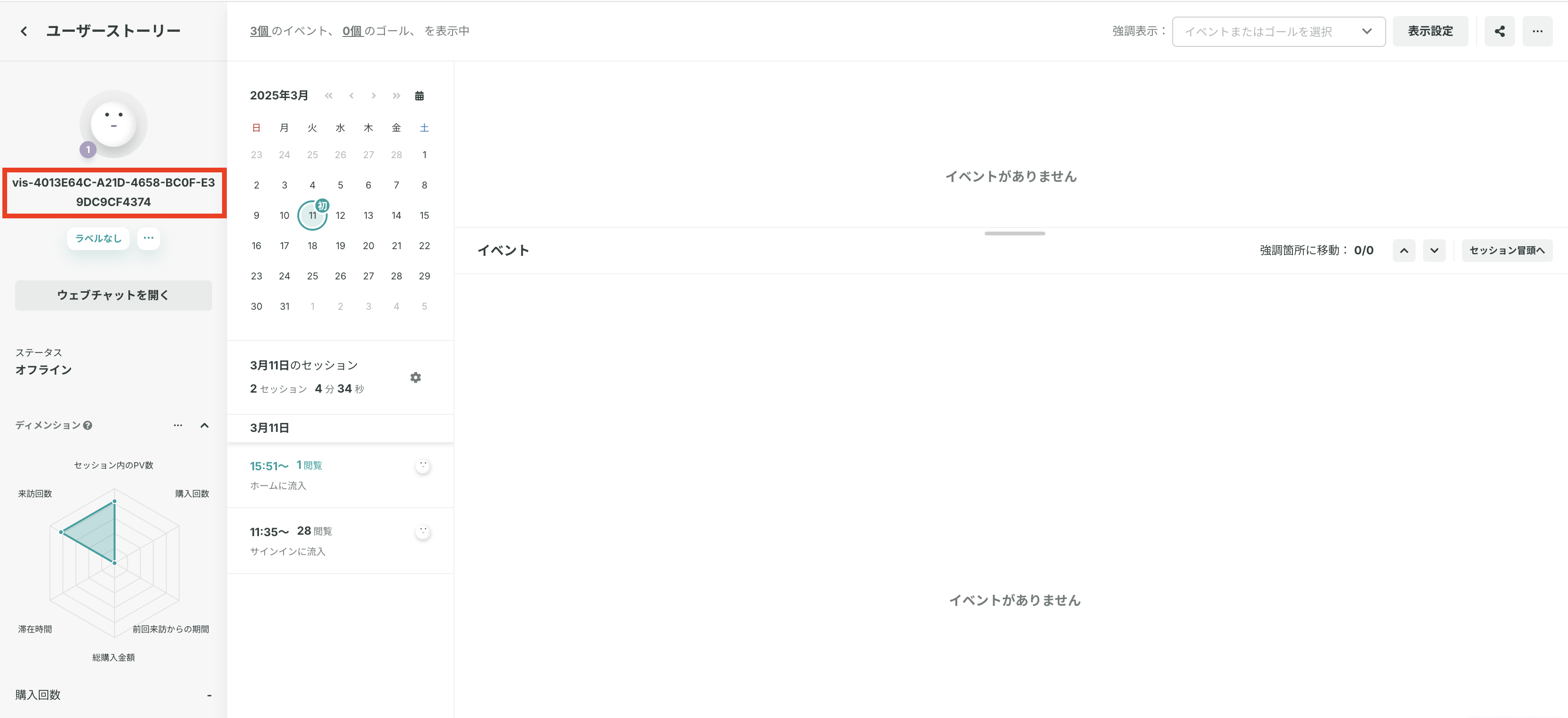
Task: Jump to next year with double arrow
Action: pos(396,96)
